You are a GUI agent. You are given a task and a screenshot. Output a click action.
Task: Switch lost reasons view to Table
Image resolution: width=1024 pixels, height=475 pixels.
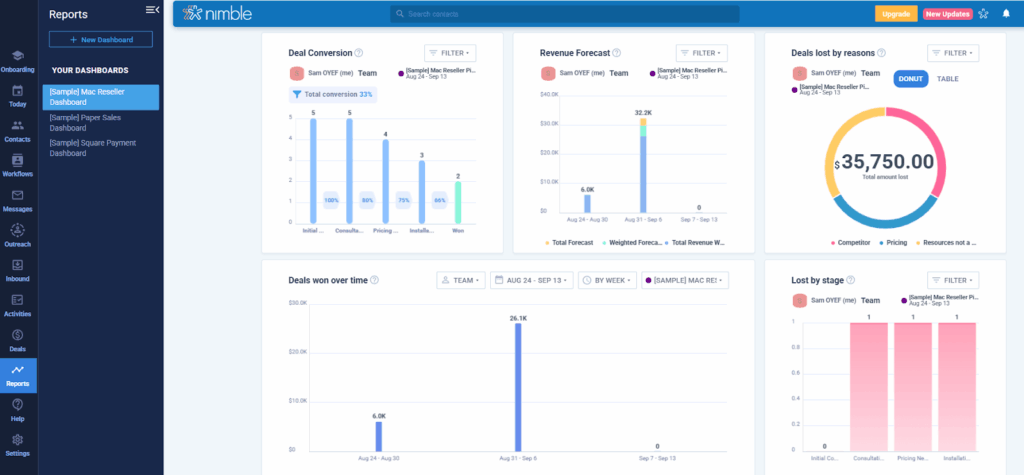[949, 79]
